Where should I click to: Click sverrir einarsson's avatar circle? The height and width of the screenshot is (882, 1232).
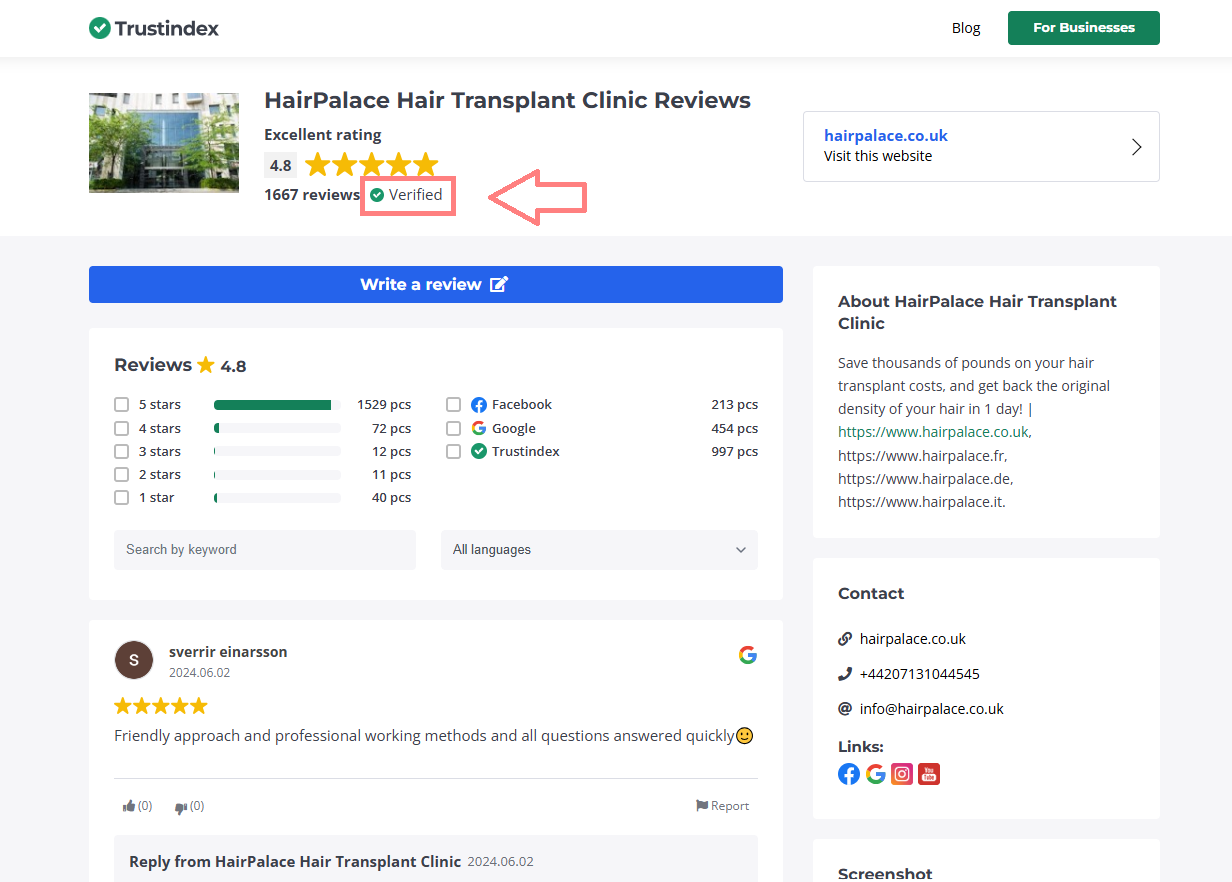134,661
